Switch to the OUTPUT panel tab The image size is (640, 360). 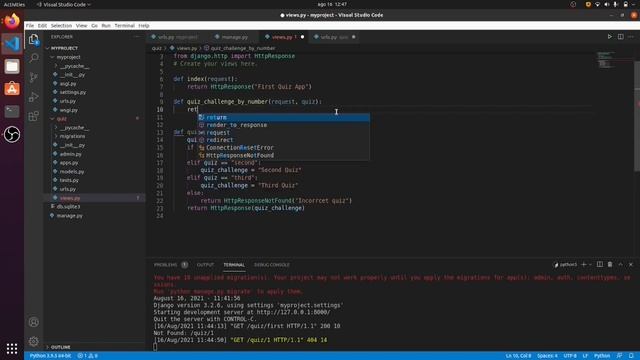(x=205, y=265)
